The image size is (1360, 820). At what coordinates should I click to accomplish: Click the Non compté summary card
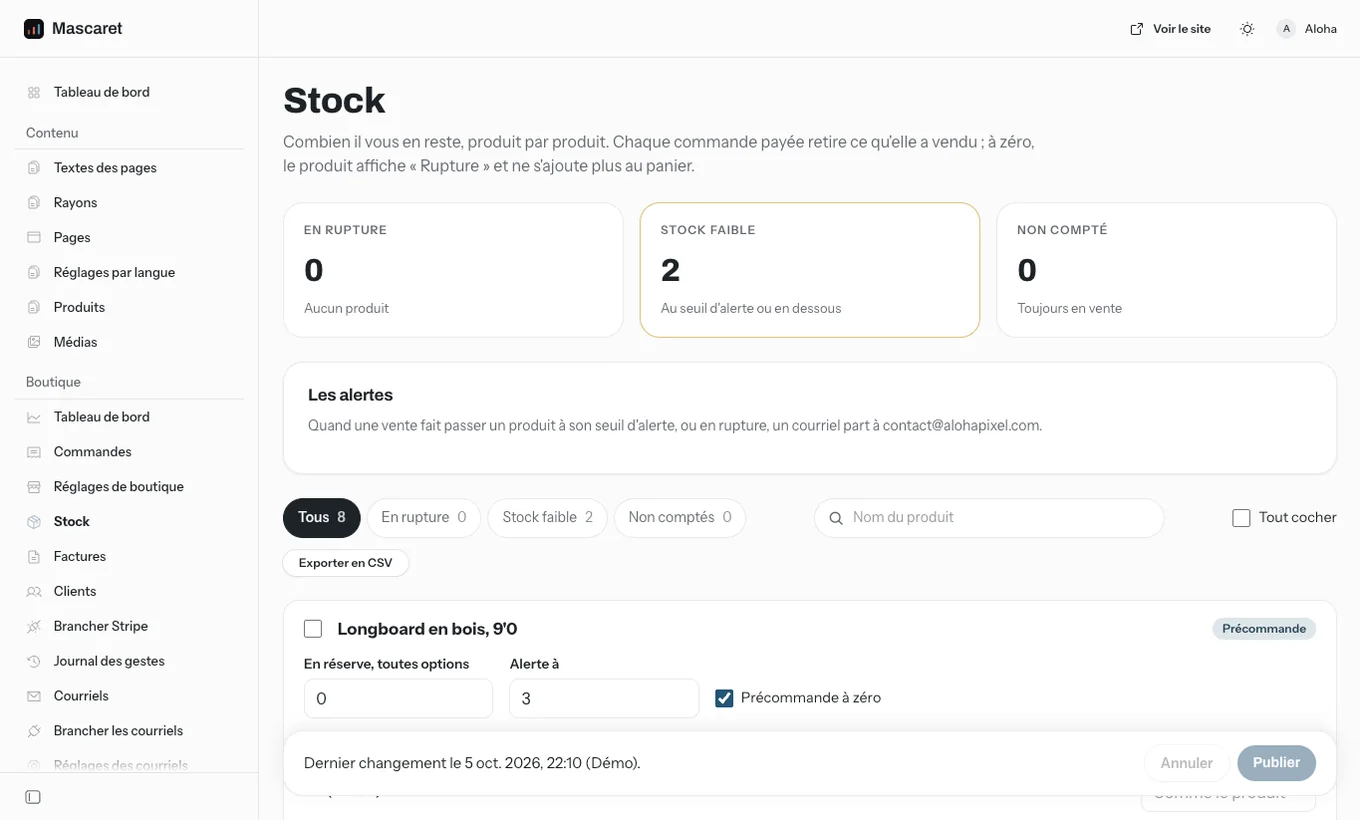(x=1166, y=270)
